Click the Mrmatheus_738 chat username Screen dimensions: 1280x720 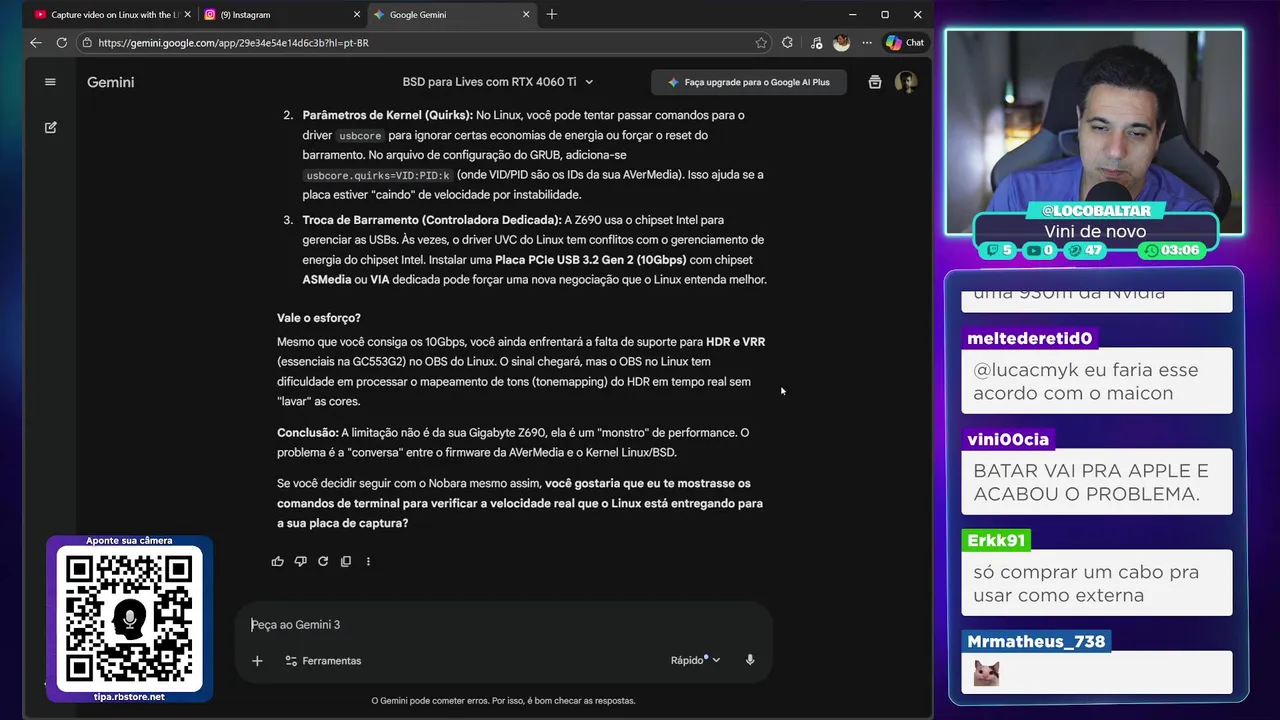coord(1036,641)
